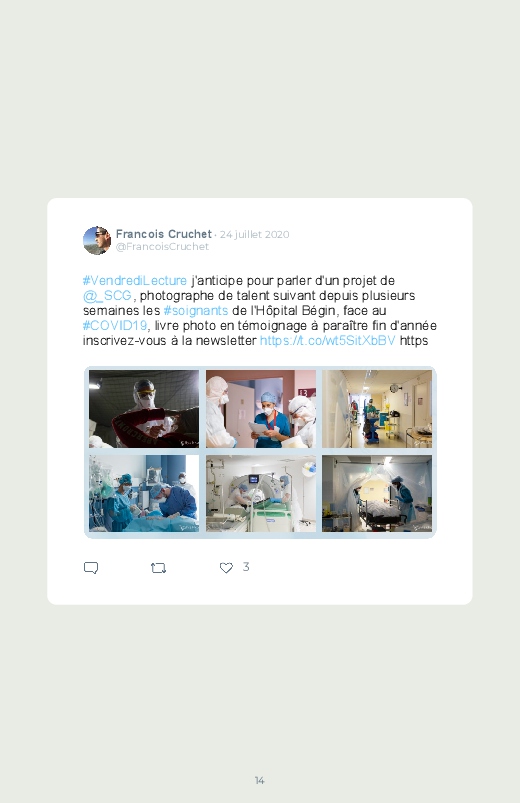The width and height of the screenshot is (520, 803).
Task: Click the retweet arrows icon
Action: coord(158,568)
